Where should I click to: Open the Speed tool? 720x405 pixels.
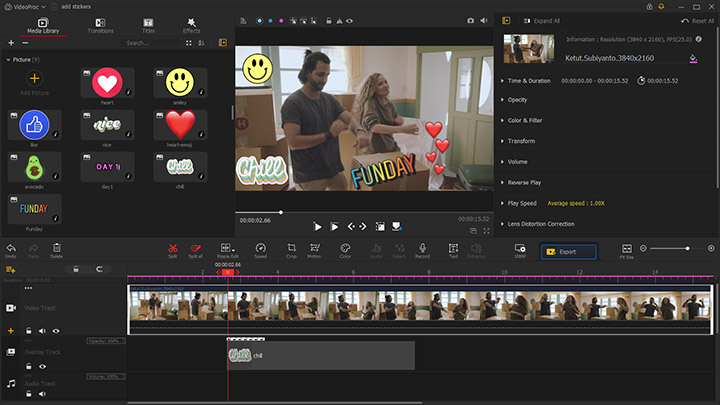coord(260,247)
